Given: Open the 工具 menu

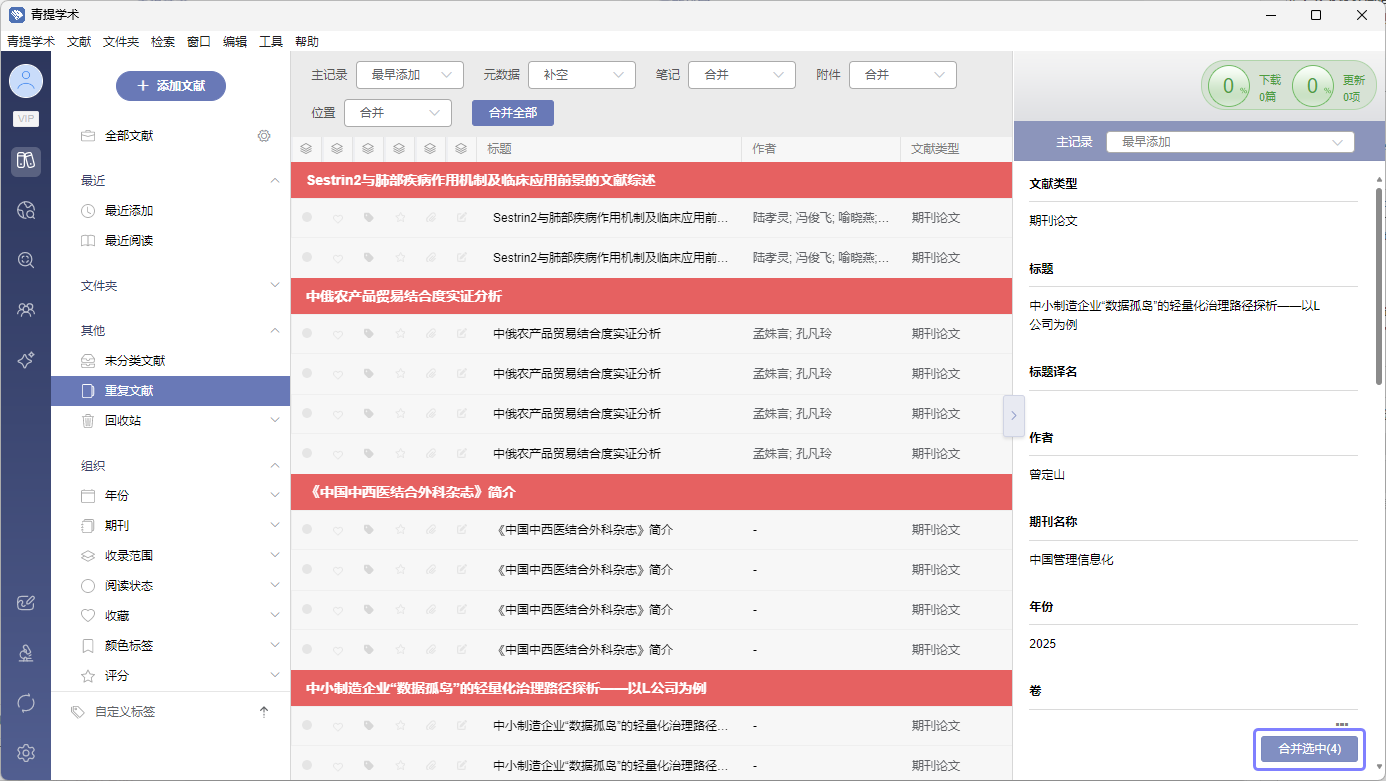Looking at the screenshot, I should 271,41.
